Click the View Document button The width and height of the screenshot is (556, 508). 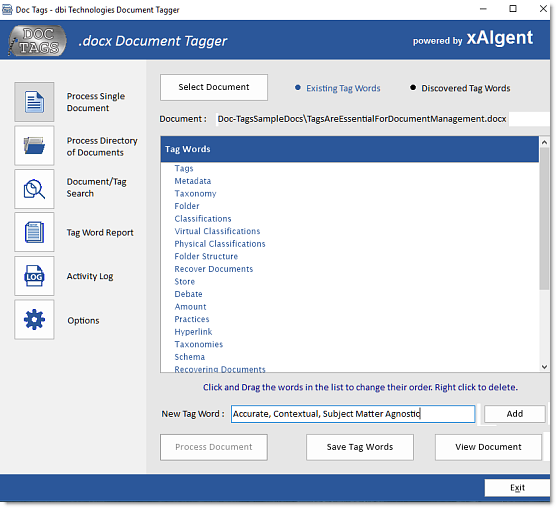point(489,447)
